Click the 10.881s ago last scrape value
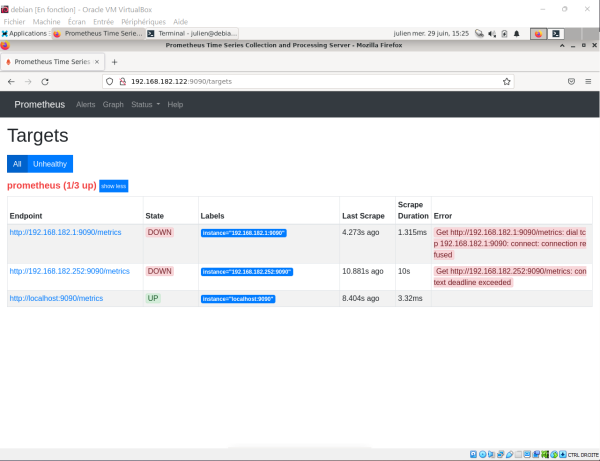Viewport: 600px width, 461px height. click(x=363, y=271)
